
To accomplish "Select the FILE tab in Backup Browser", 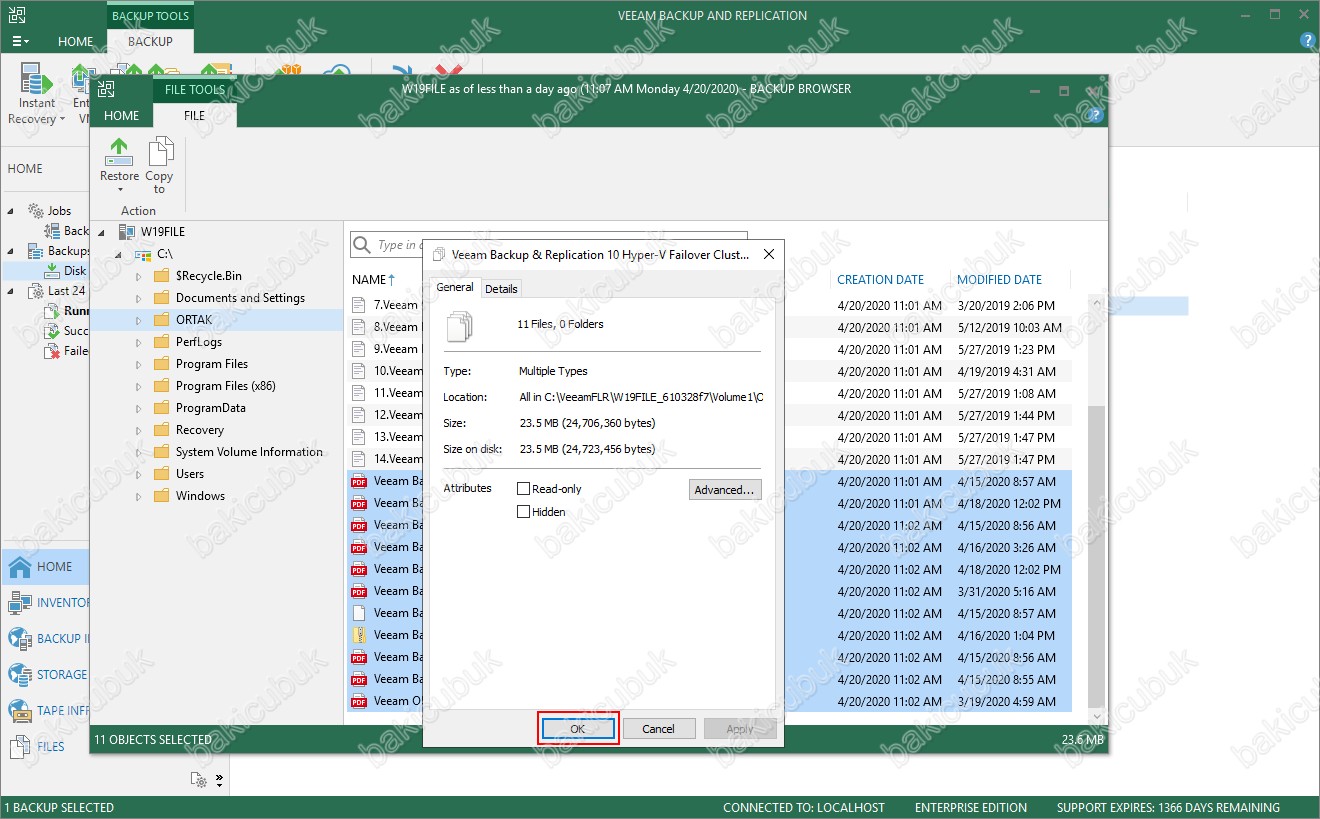I will click(x=195, y=115).
